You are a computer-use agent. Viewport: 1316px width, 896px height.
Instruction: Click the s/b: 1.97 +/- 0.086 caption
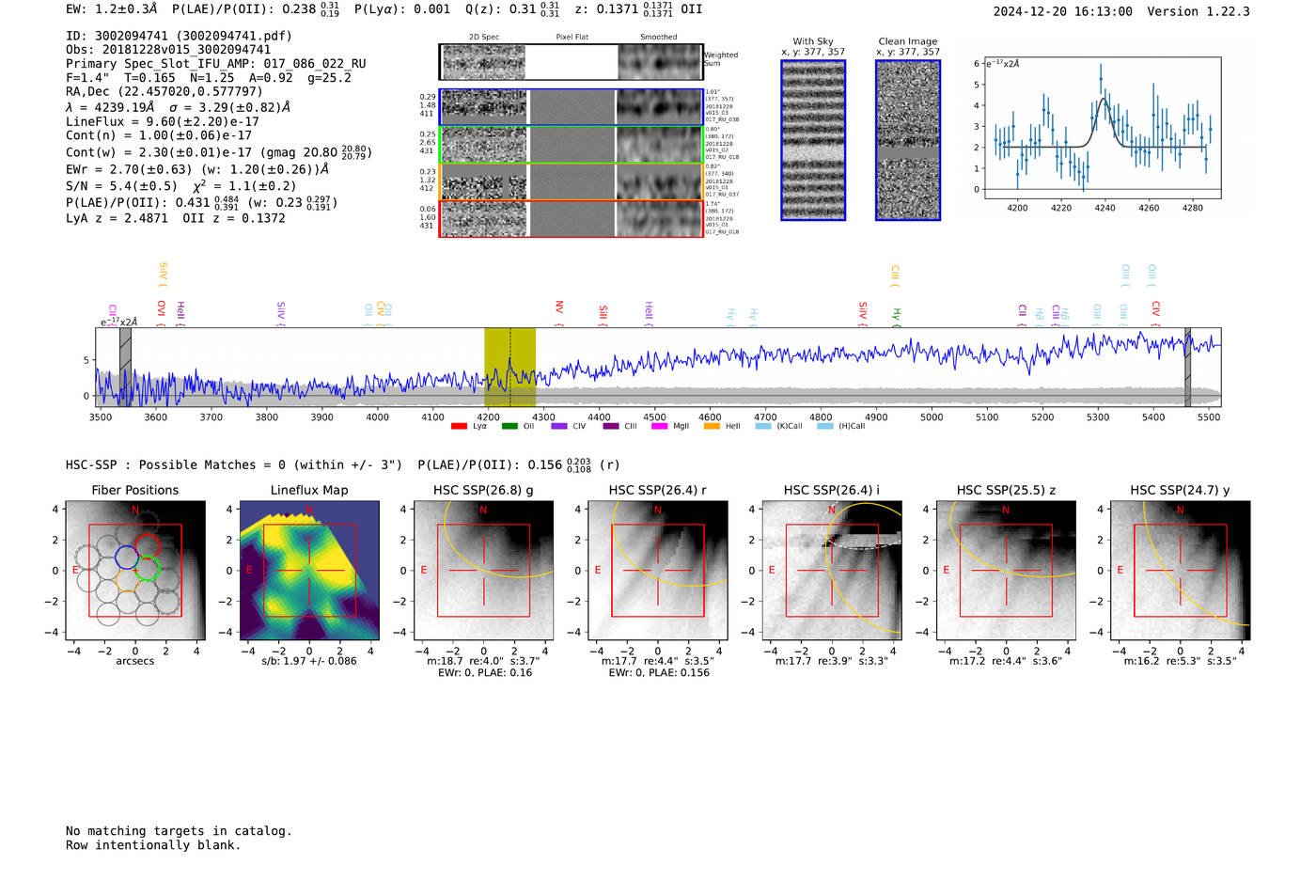tap(309, 661)
